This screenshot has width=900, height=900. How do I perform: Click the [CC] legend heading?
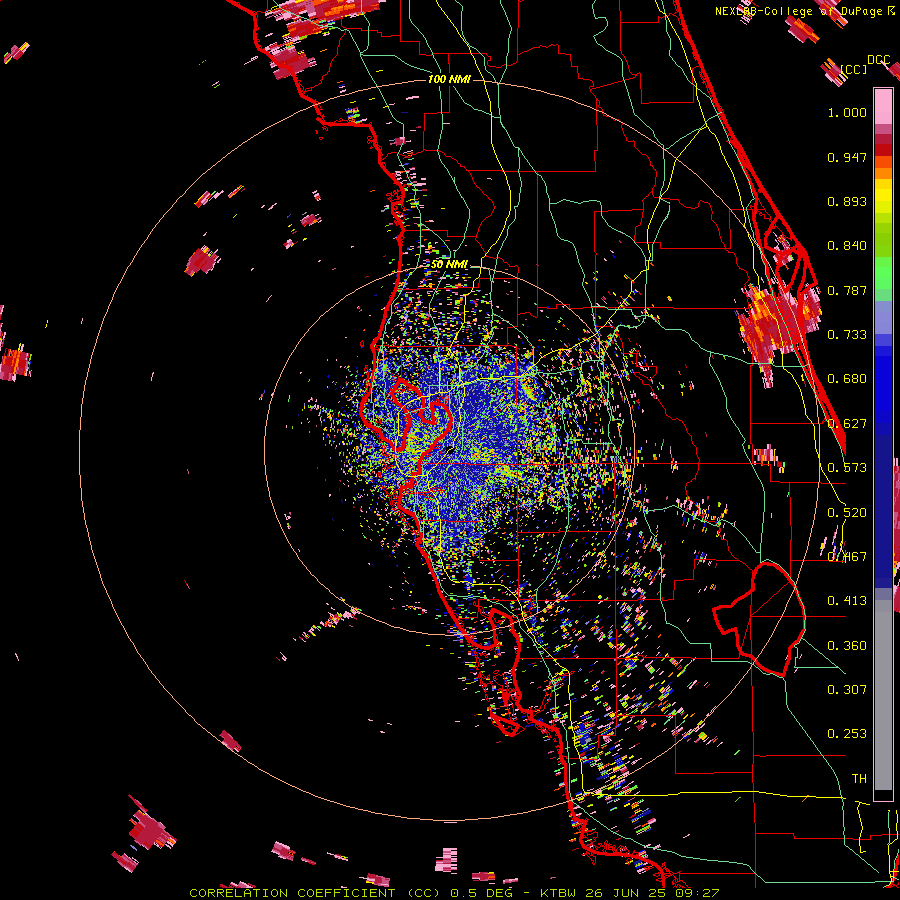pyautogui.click(x=854, y=69)
